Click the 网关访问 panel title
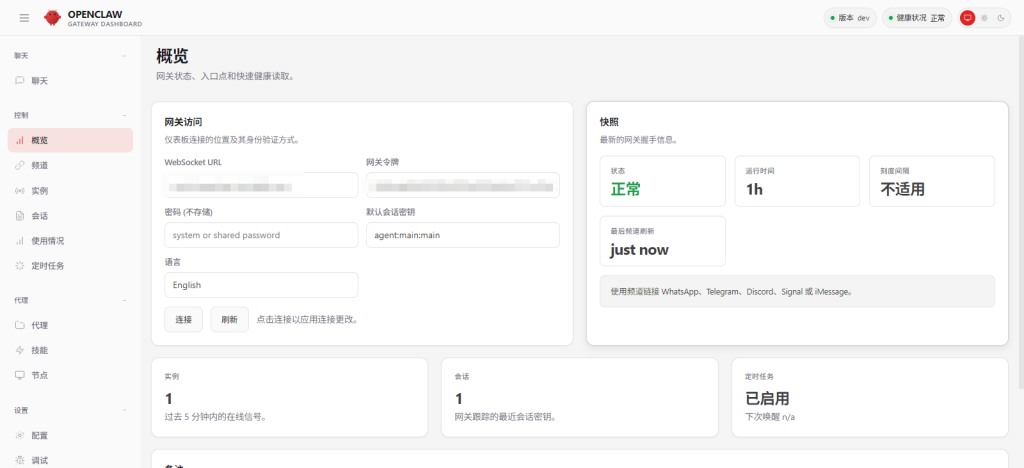The image size is (1024, 468). [x=183, y=122]
